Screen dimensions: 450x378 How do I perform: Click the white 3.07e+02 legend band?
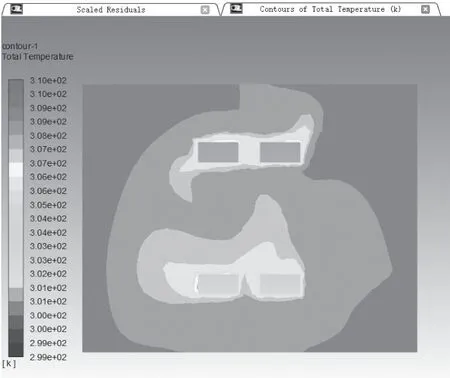(x=16, y=169)
